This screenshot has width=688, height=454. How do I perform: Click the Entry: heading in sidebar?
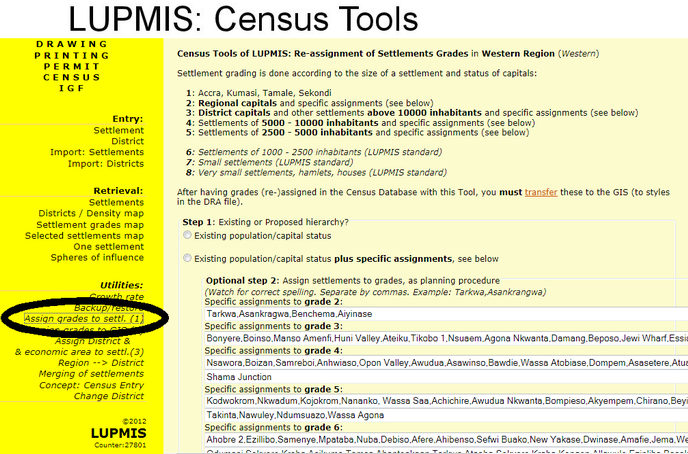tap(128, 119)
